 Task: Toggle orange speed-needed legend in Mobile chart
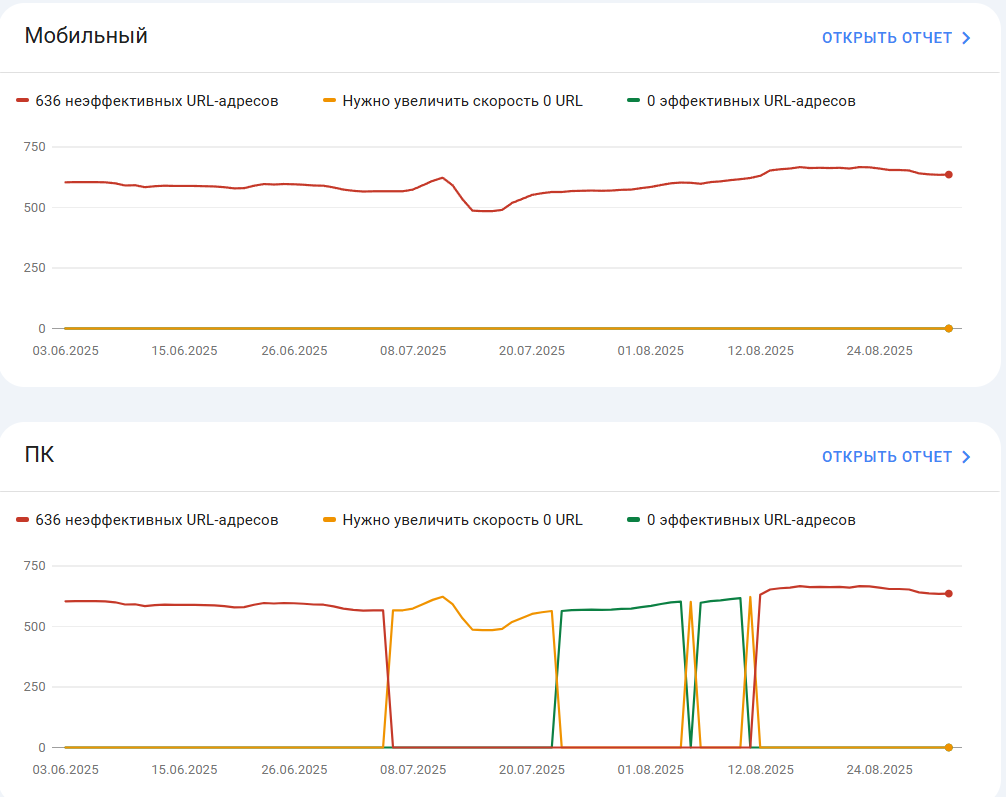coord(453,101)
